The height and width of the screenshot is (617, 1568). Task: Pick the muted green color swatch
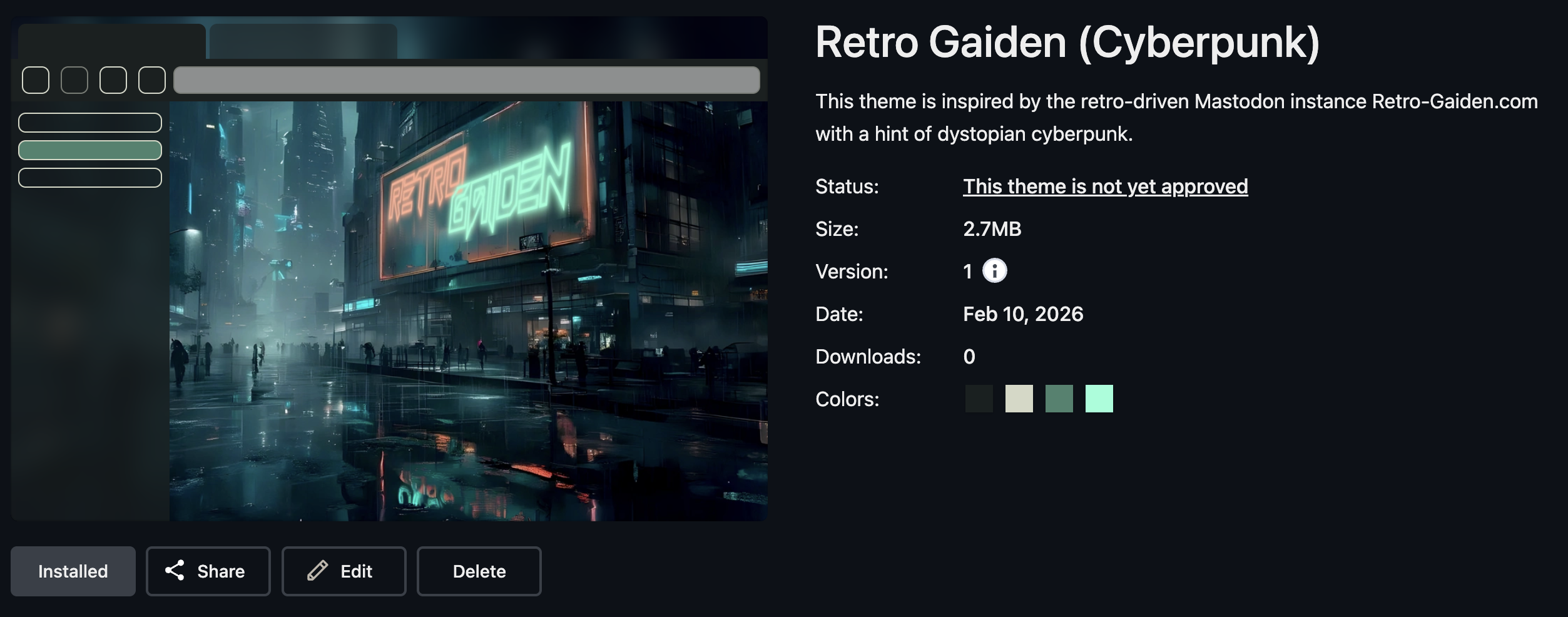(1059, 399)
